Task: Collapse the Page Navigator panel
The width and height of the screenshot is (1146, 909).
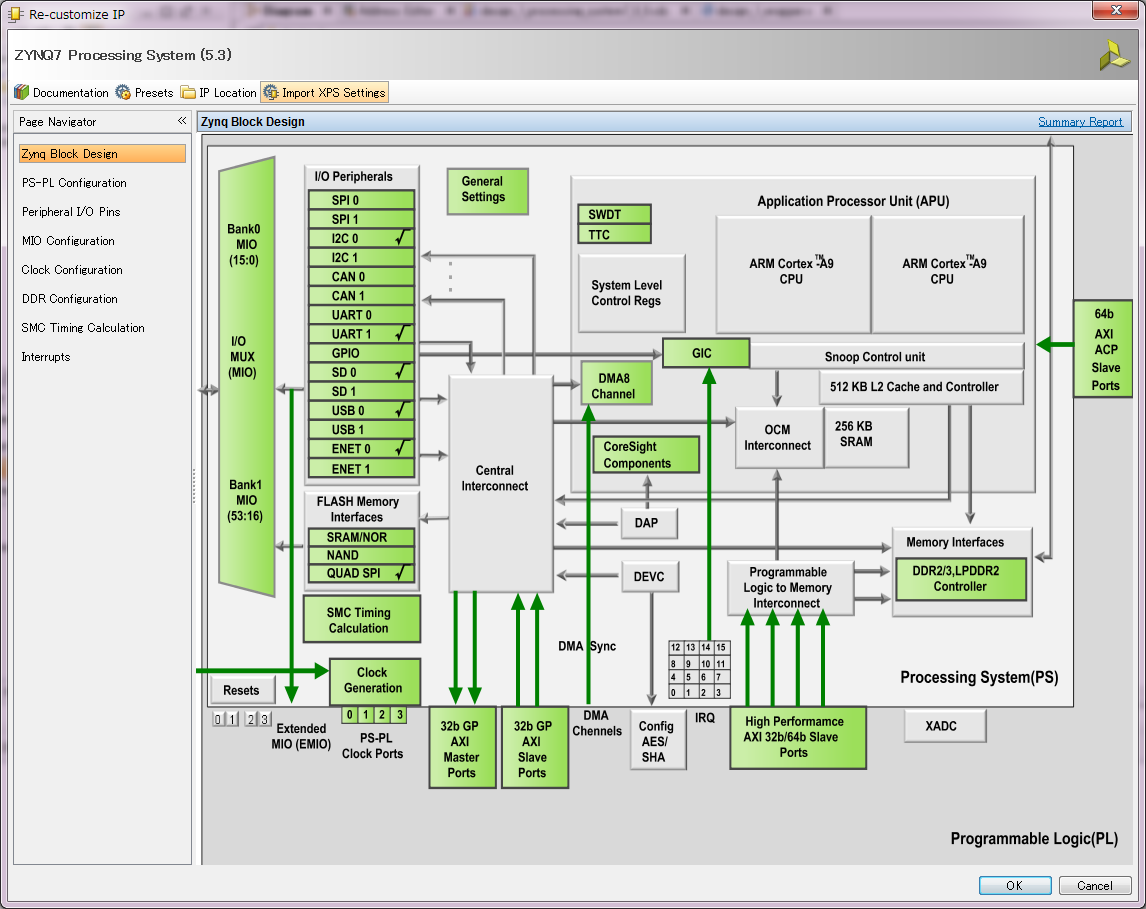Action: (182, 121)
